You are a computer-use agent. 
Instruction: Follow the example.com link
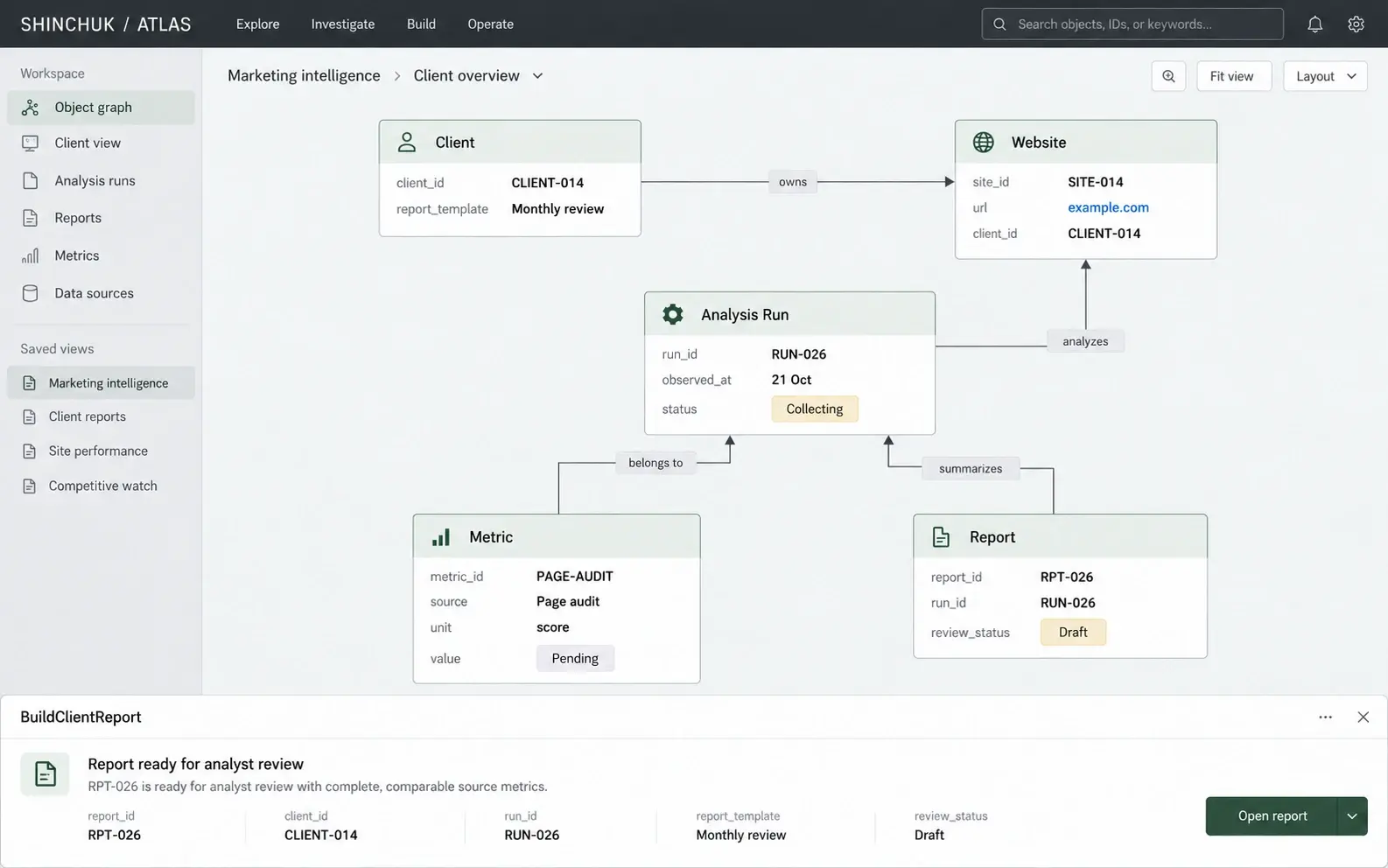pyautogui.click(x=1108, y=208)
